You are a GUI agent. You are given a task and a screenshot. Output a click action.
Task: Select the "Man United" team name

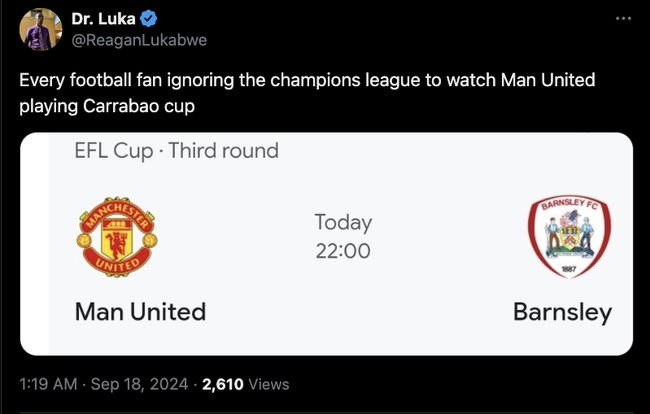click(140, 312)
